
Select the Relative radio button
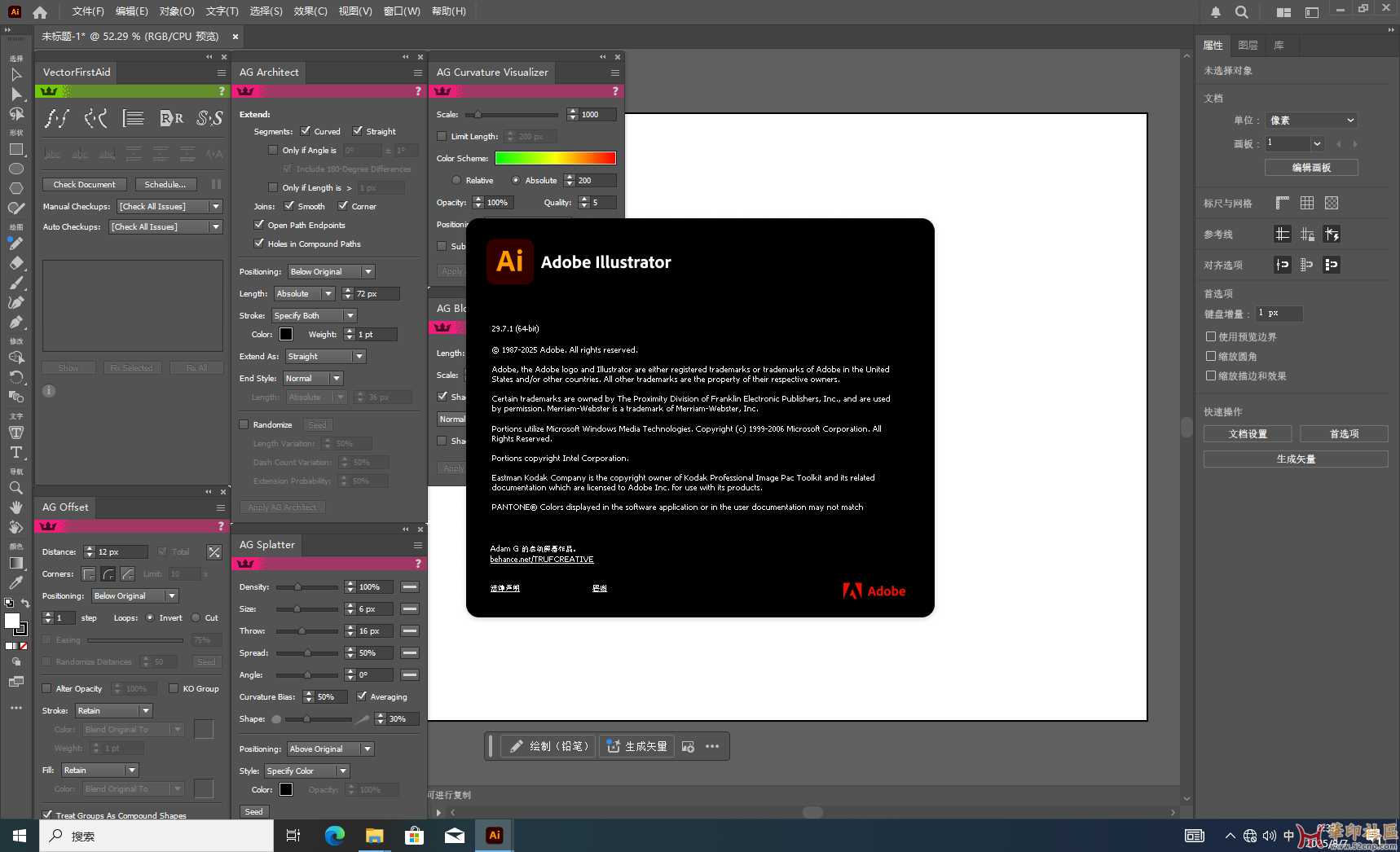point(456,181)
